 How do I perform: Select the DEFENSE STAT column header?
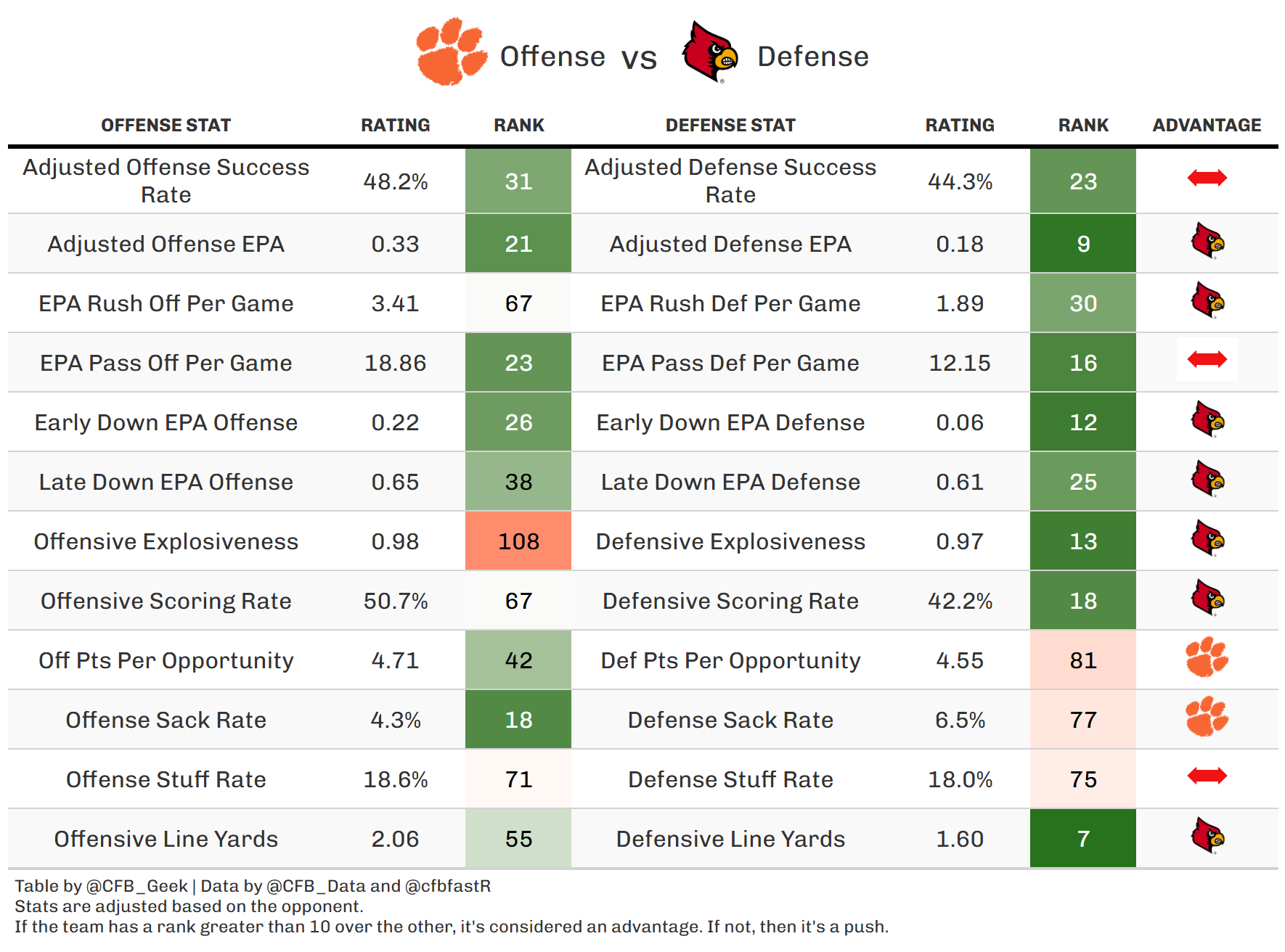[x=730, y=126]
